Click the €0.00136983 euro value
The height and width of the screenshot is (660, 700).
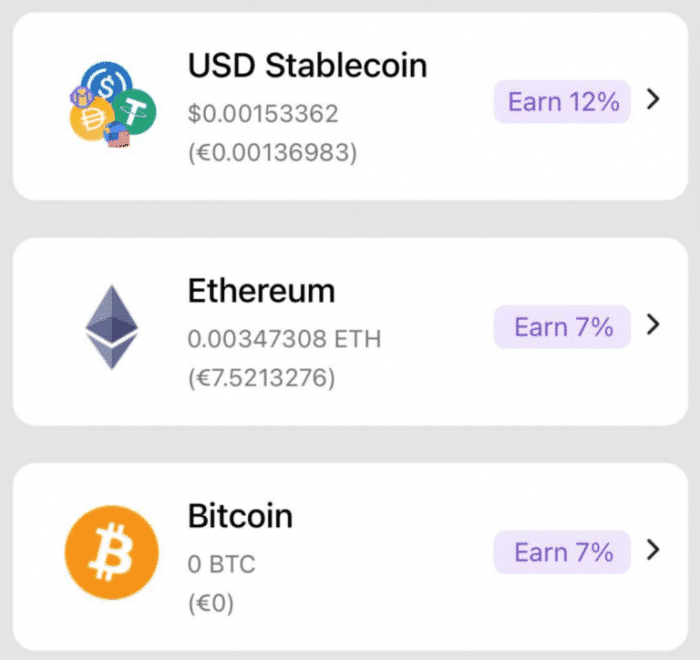pyautogui.click(x=273, y=153)
